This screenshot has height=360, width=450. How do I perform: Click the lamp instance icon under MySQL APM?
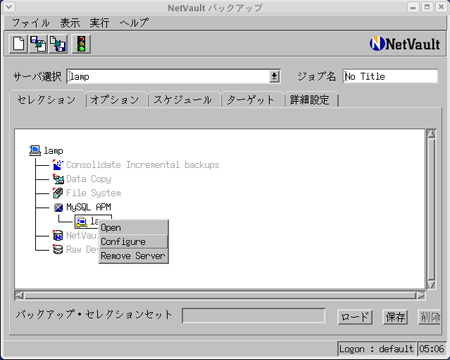[81, 221]
